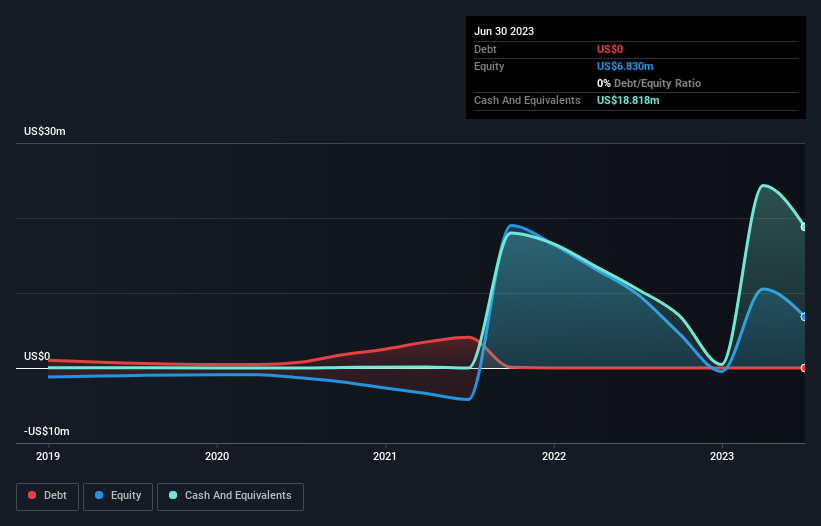
Task: Click the Debt label in the tooltip
Action: (485, 49)
